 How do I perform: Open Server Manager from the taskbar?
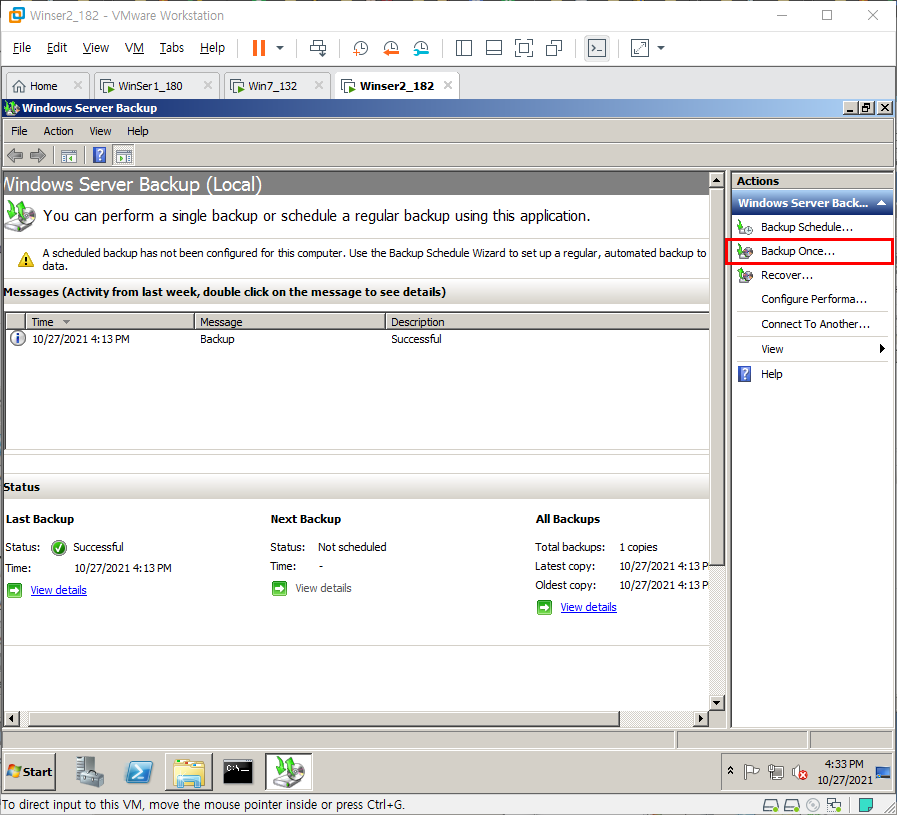point(90,772)
